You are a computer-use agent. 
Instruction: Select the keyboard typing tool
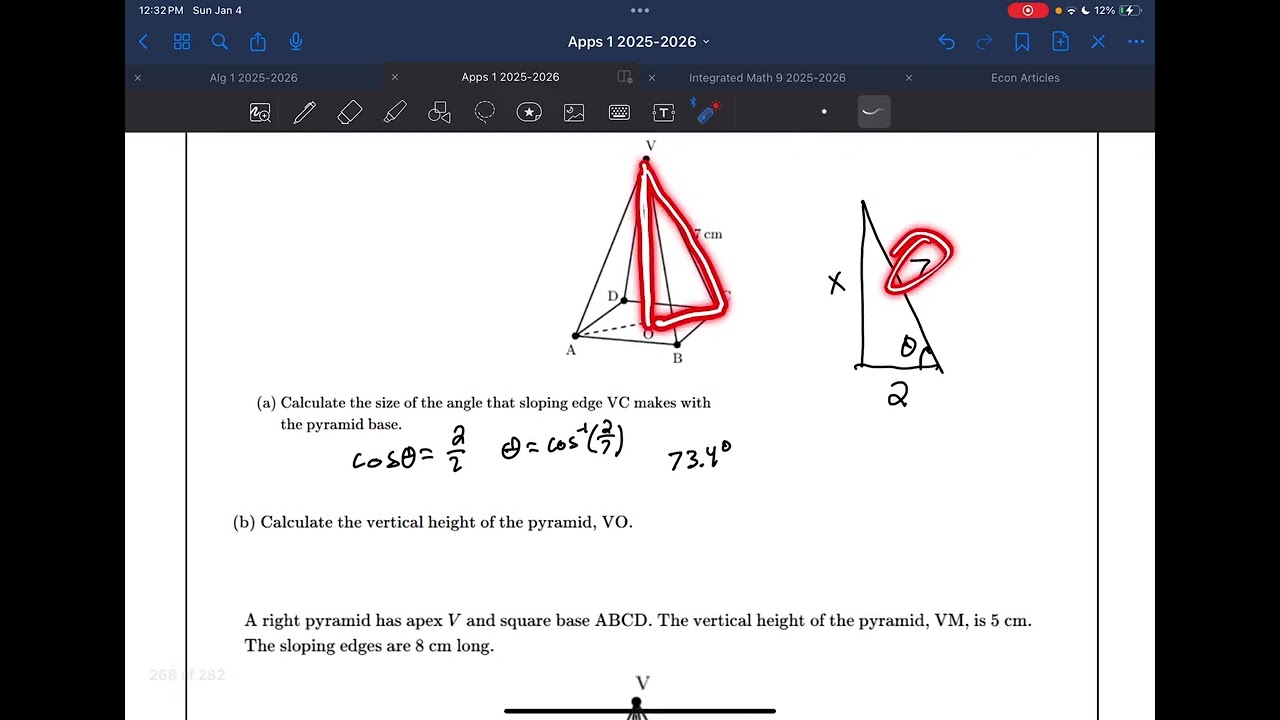(619, 113)
